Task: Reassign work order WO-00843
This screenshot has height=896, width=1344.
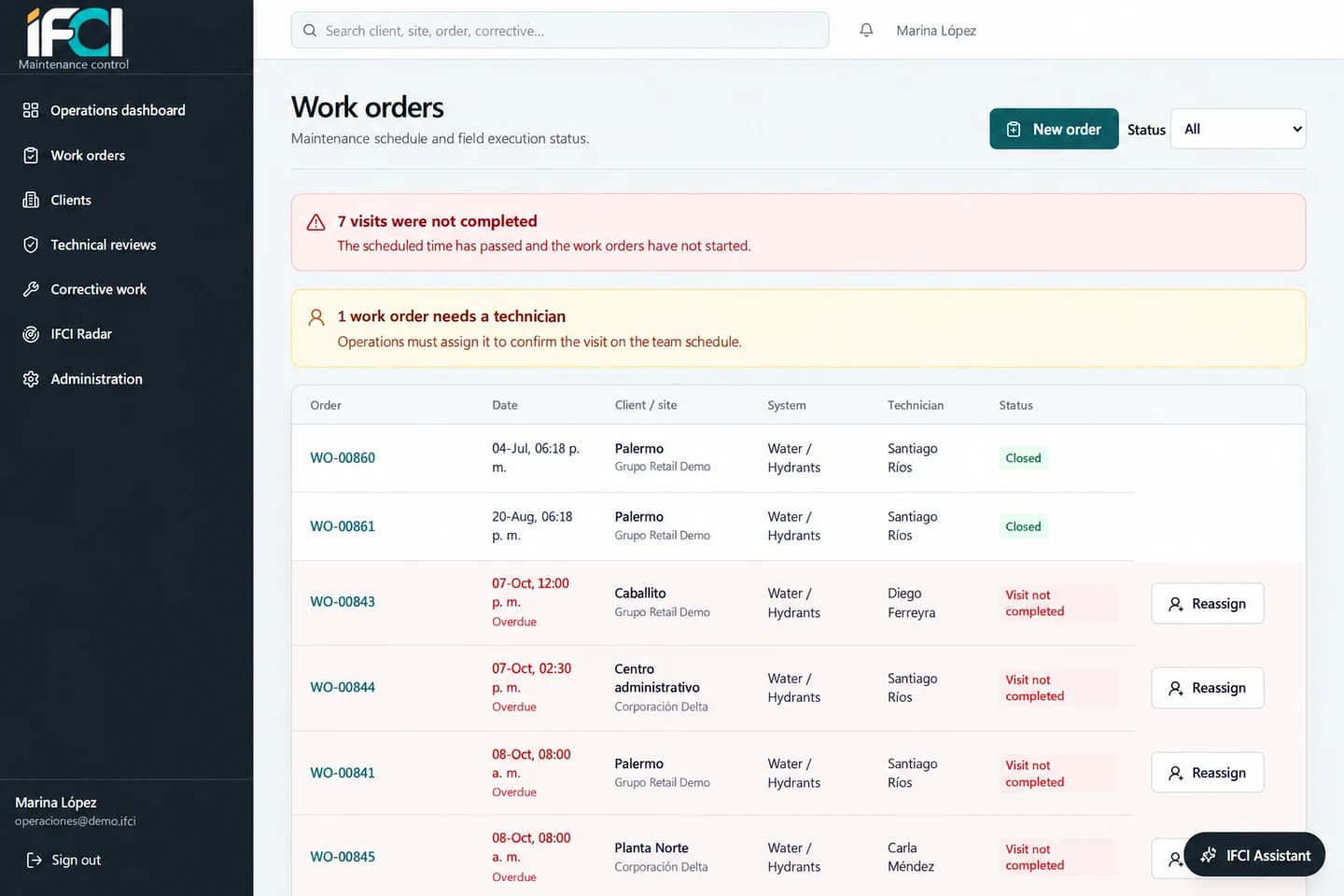Action: [x=1208, y=604]
